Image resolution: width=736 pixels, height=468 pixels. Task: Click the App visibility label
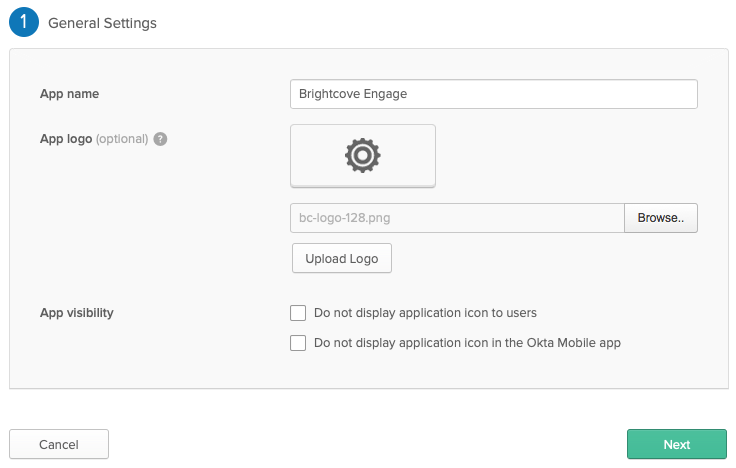(77, 313)
